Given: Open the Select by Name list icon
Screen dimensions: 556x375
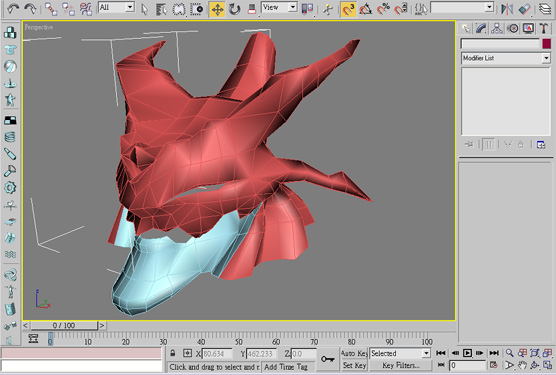Looking at the screenshot, I should pos(161,9).
